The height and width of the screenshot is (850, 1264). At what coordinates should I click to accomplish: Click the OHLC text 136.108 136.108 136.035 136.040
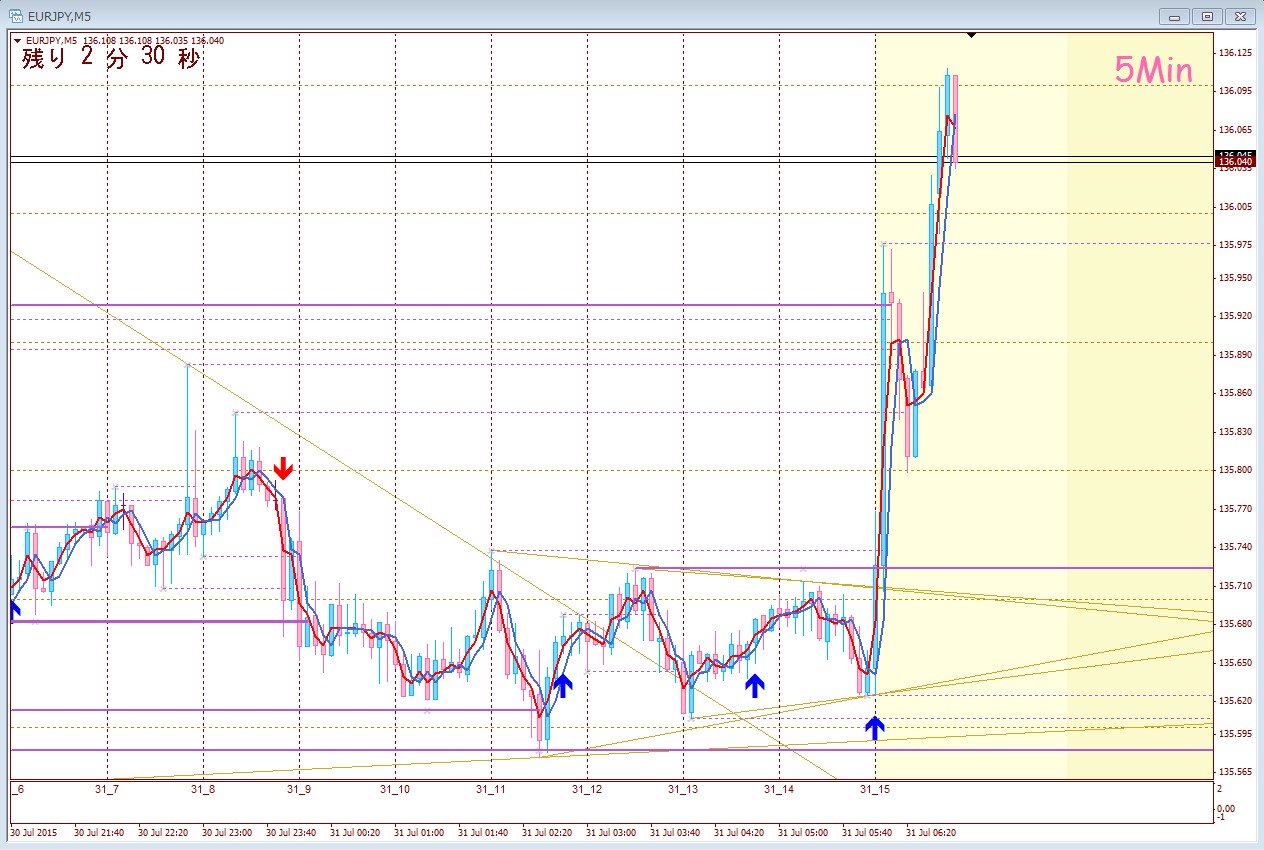[x=154, y=41]
